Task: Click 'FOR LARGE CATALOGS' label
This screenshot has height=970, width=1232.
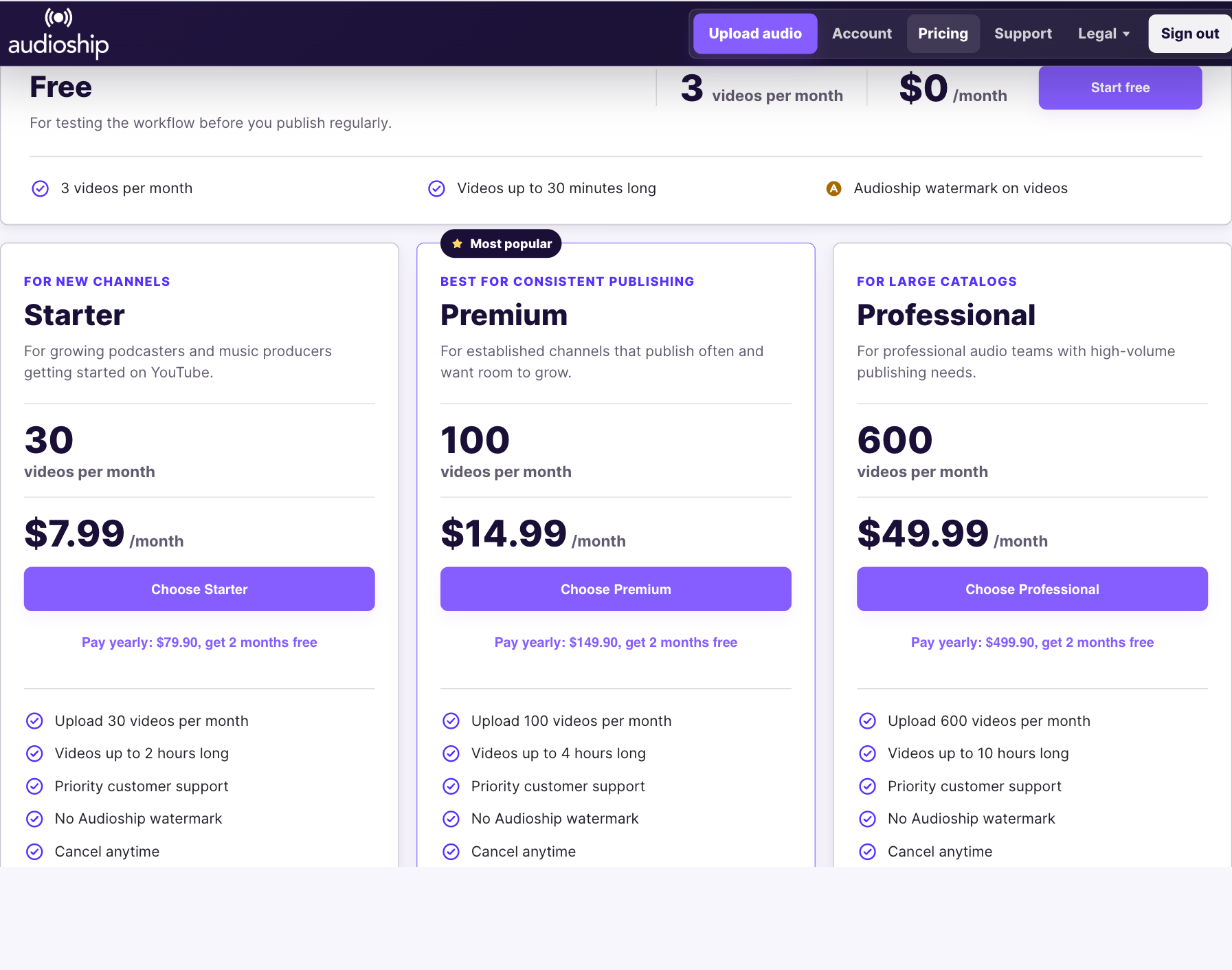Action: click(937, 282)
